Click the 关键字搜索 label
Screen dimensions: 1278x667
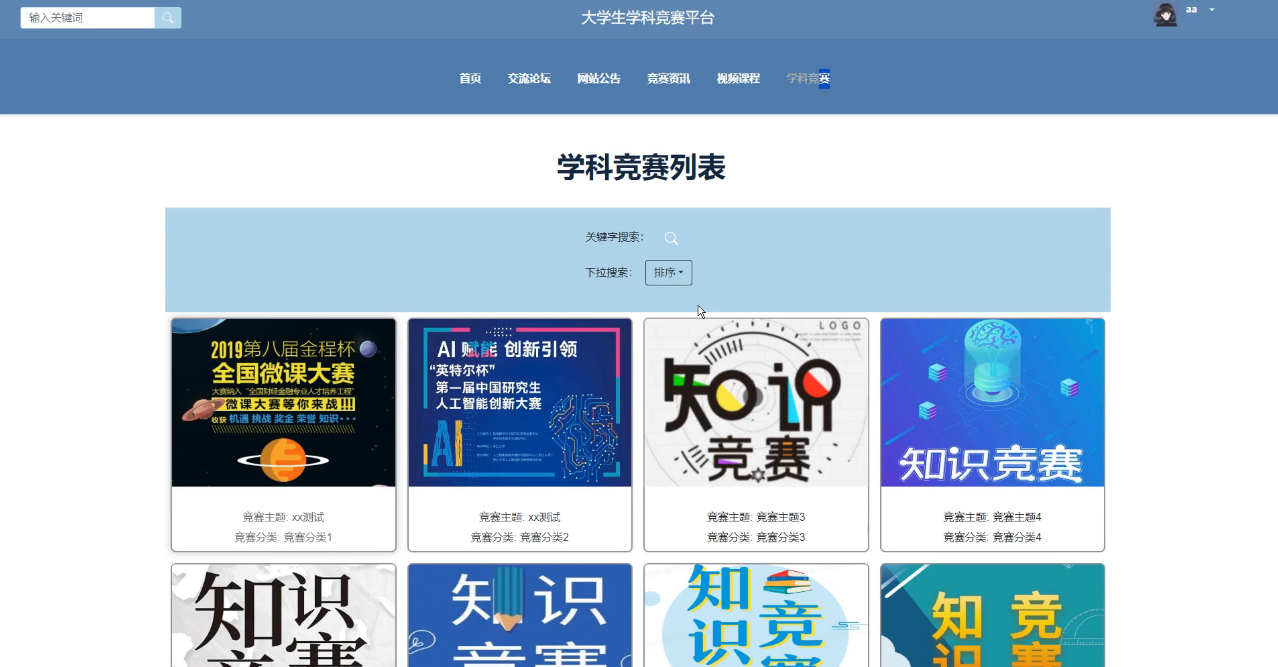(x=615, y=237)
